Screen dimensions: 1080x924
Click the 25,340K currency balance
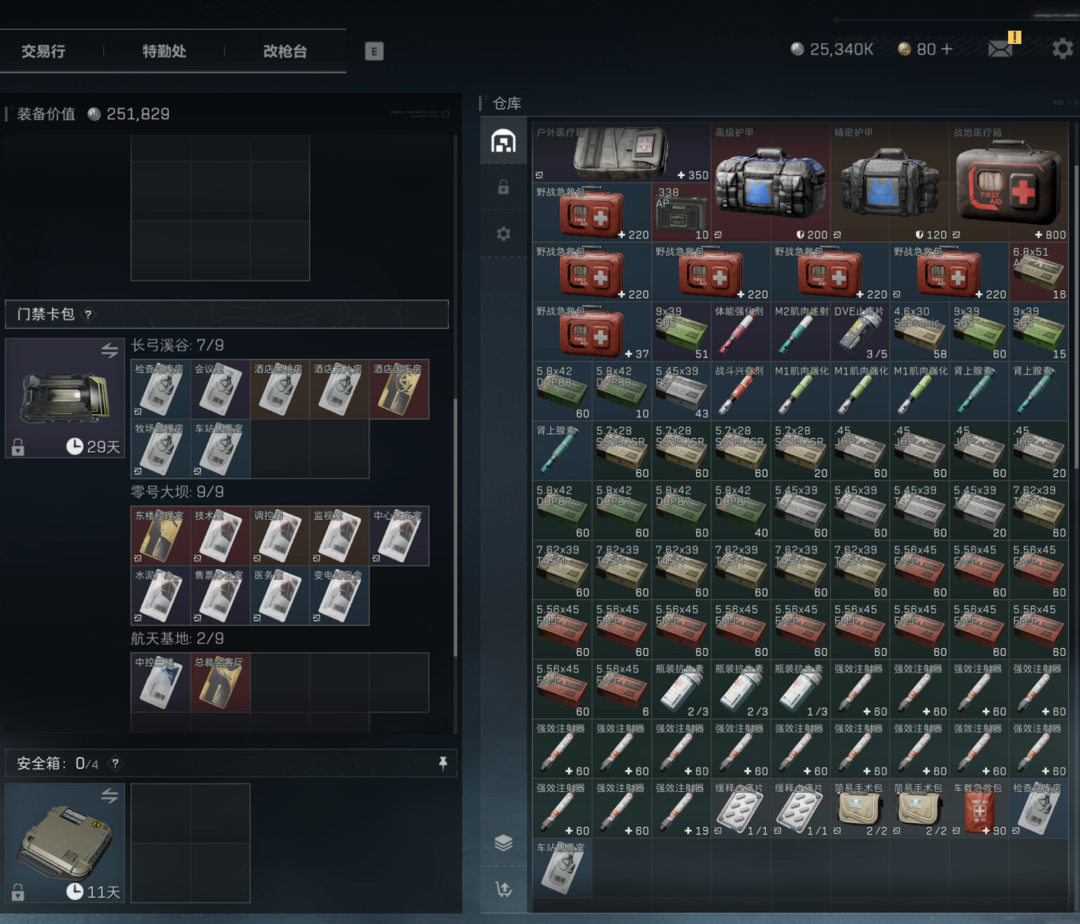(832, 50)
